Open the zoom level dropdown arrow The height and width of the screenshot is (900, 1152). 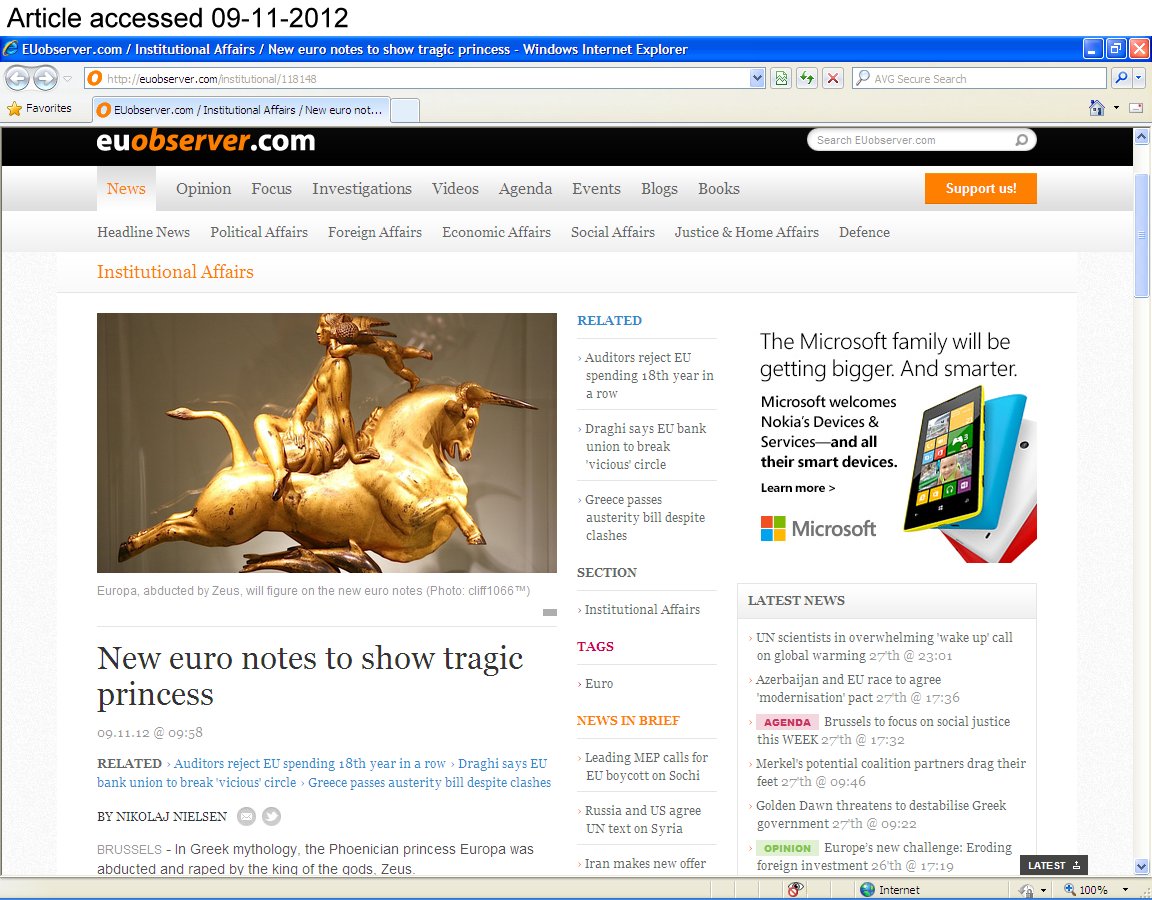(1125, 889)
